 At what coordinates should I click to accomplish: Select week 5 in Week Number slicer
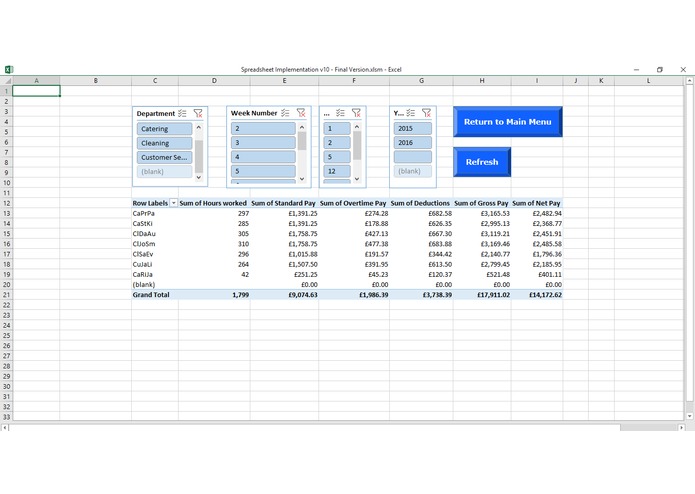tap(263, 171)
